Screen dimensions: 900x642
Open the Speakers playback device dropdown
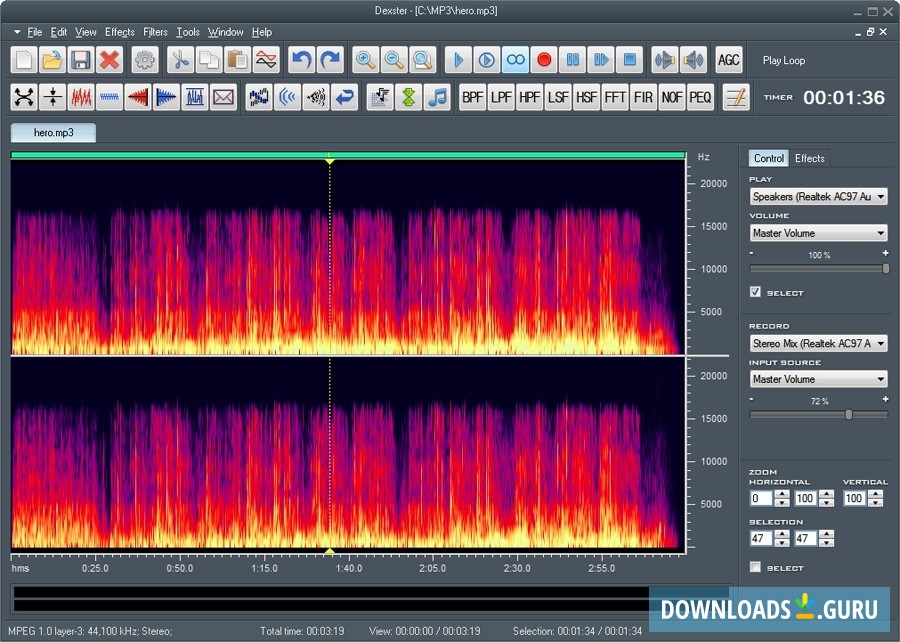click(x=818, y=197)
